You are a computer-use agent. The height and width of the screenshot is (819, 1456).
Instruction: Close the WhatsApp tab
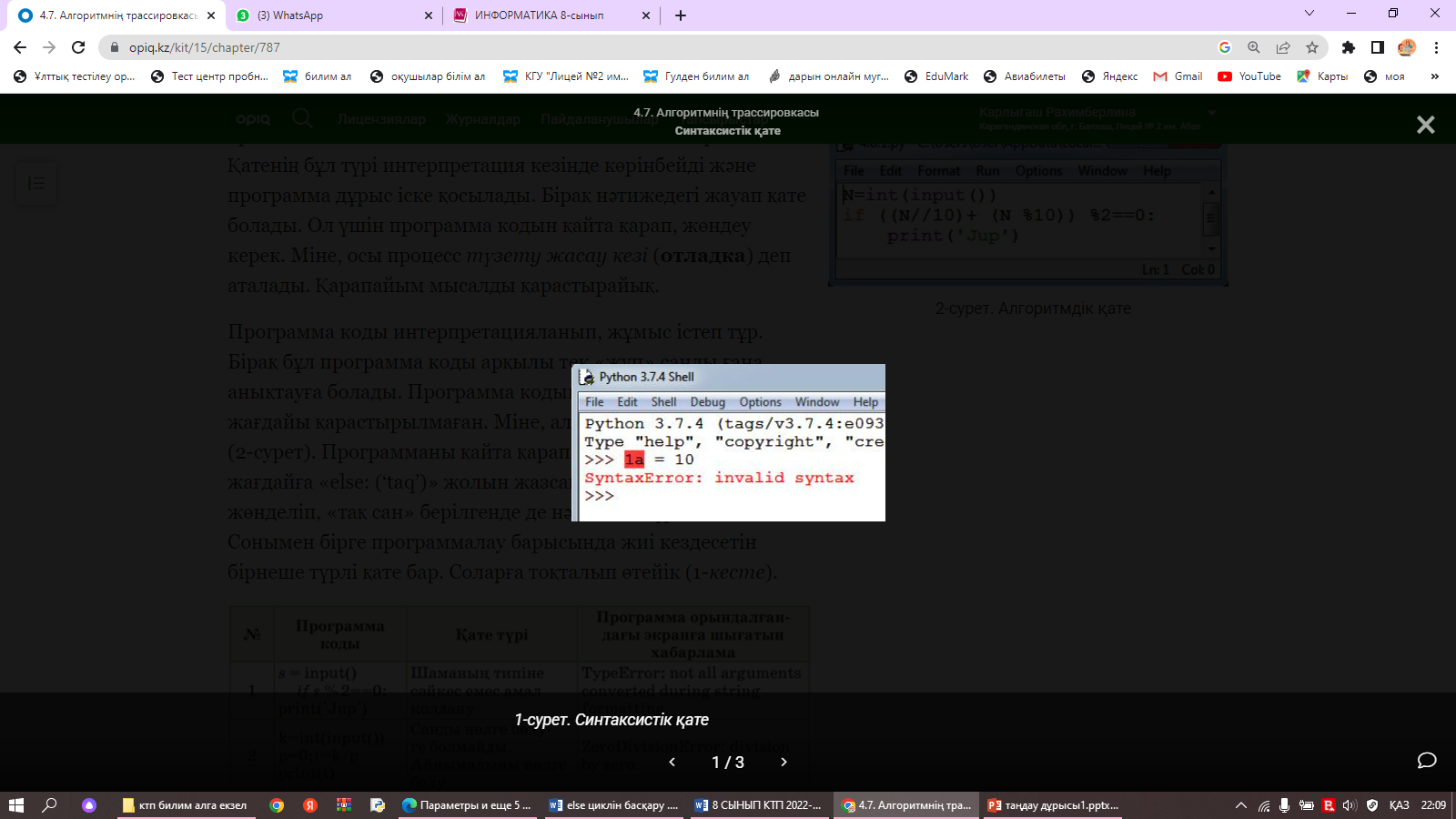[429, 15]
